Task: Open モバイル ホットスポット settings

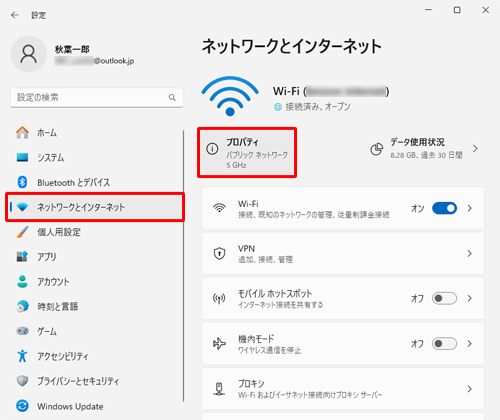Action: 343,298
